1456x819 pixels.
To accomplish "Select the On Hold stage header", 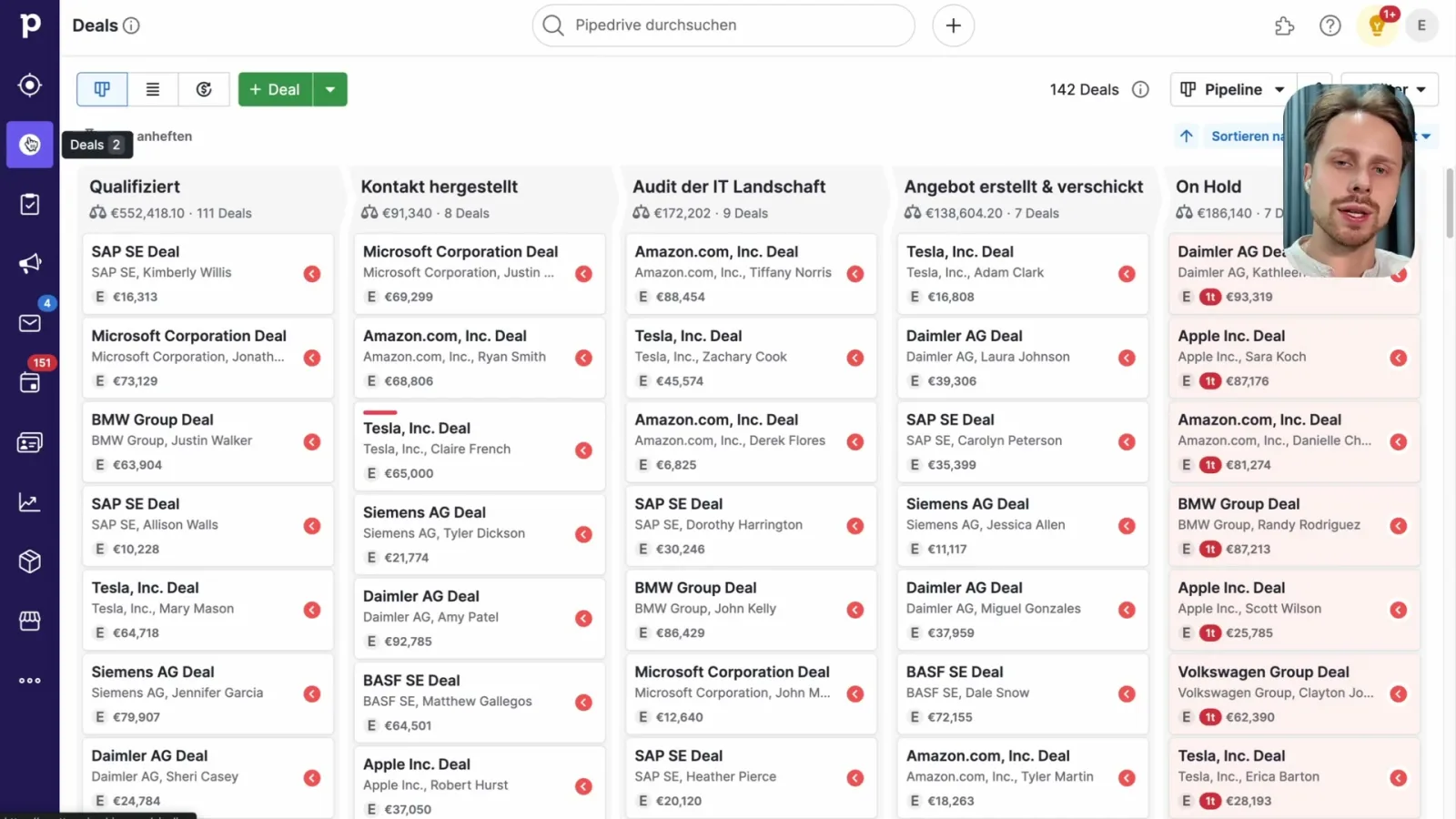I will tap(1208, 187).
